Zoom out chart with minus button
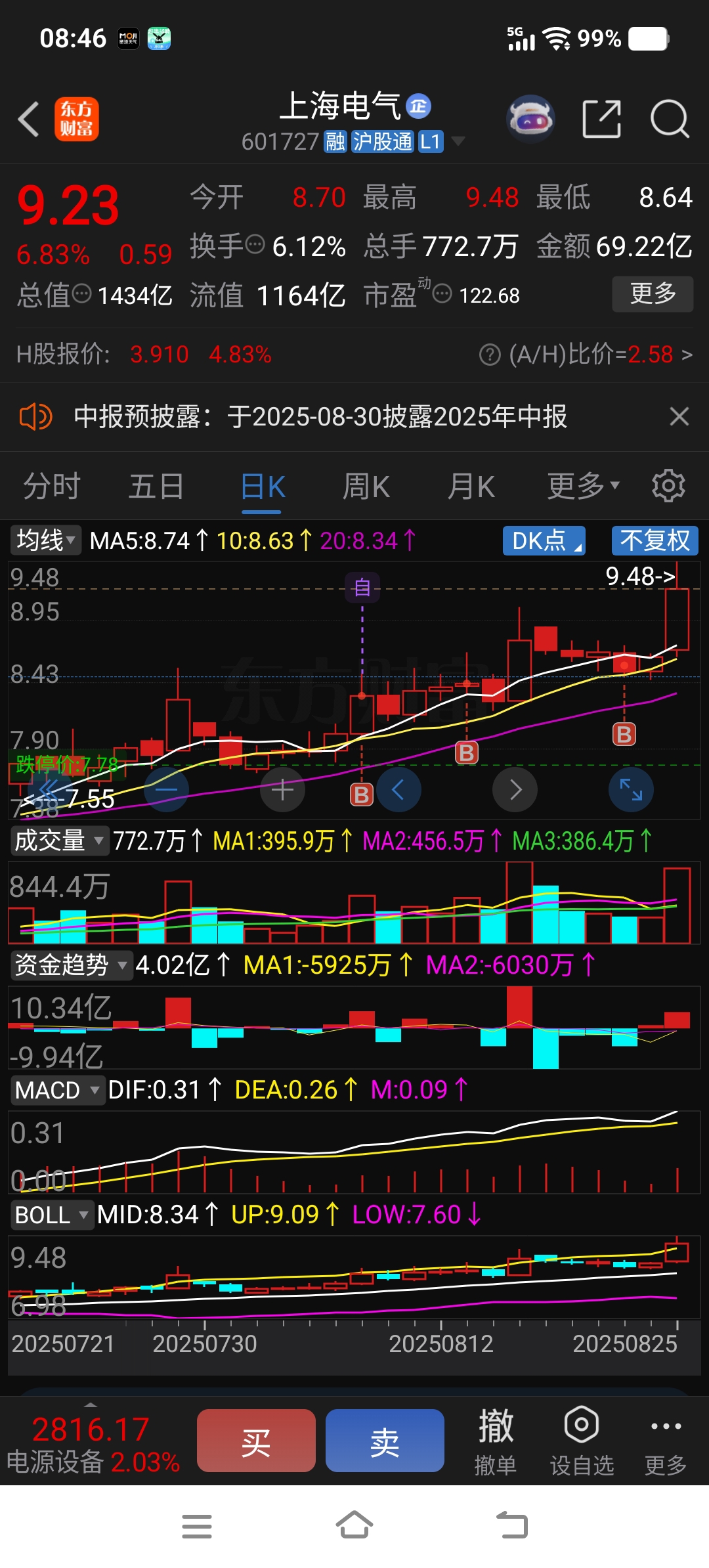The image size is (709, 1568). click(x=166, y=789)
